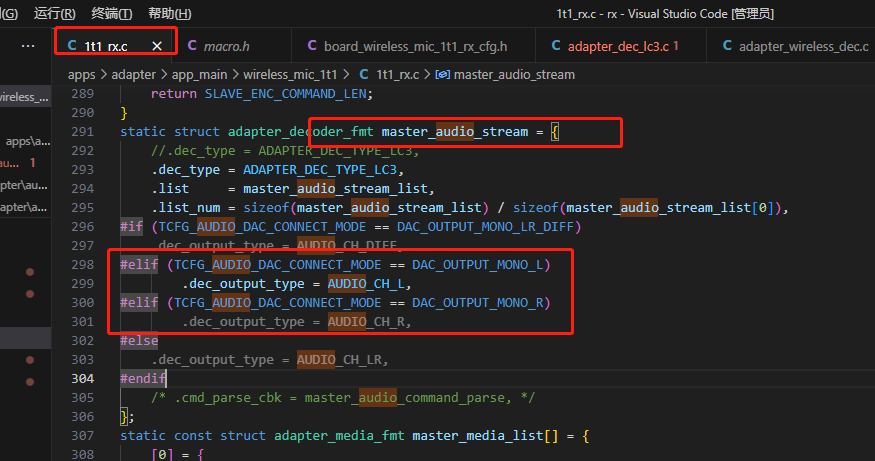Click the #else directive on line 302
This screenshot has height=461, width=875.
pos(139,340)
